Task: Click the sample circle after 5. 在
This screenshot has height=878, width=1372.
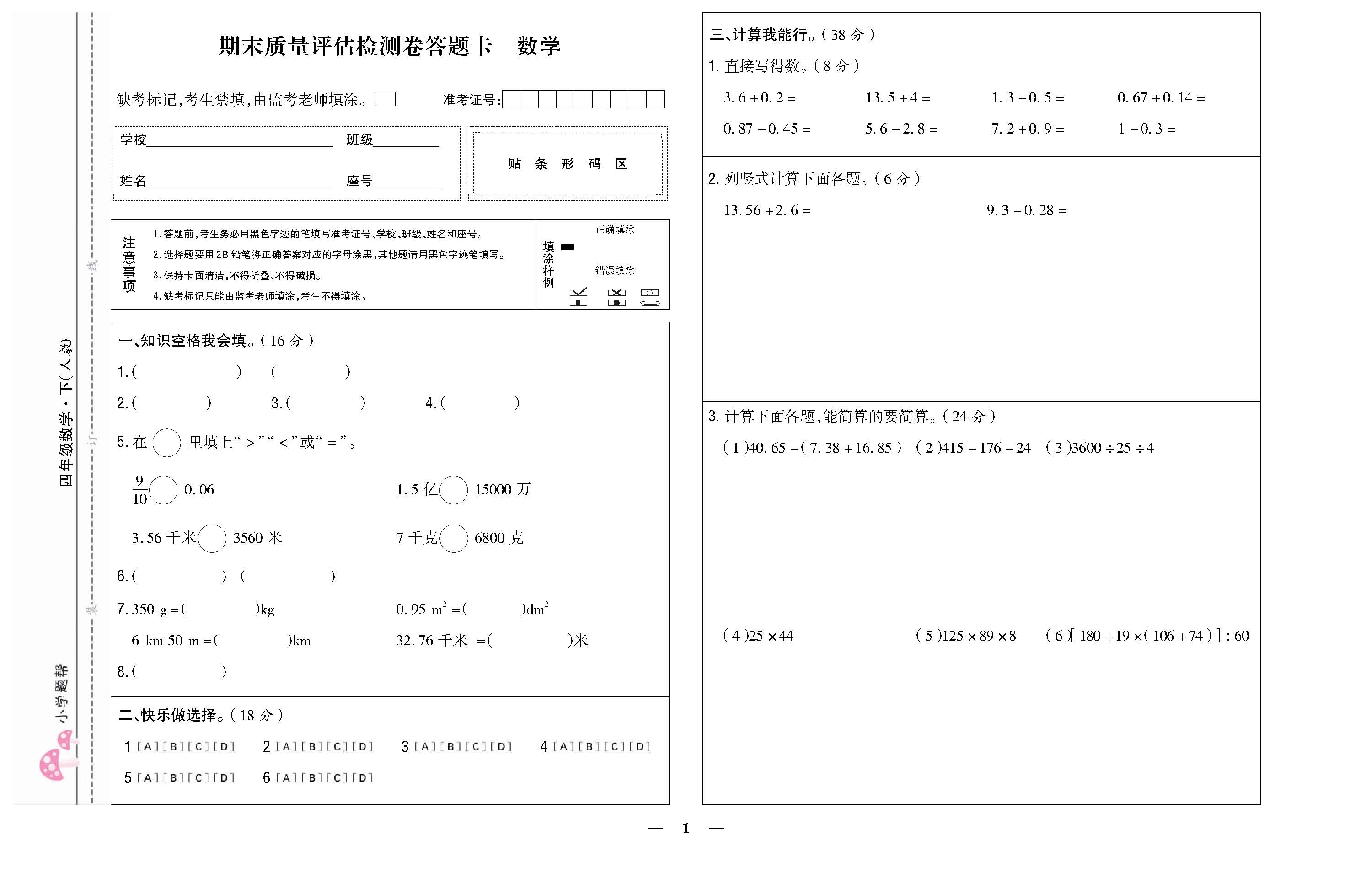Action: pyautogui.click(x=167, y=442)
